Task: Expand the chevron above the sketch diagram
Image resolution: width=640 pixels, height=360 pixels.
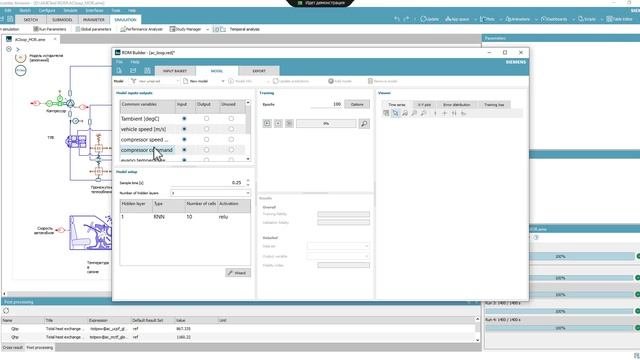Action: 18,49
